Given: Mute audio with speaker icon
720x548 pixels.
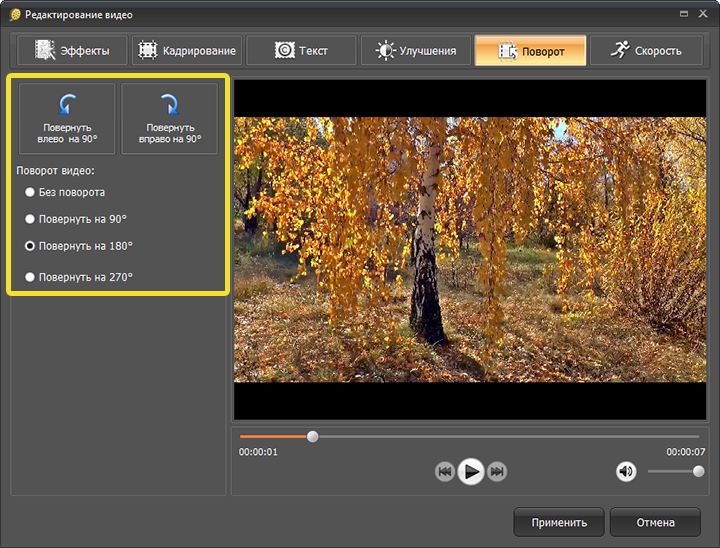Looking at the screenshot, I should (626, 471).
